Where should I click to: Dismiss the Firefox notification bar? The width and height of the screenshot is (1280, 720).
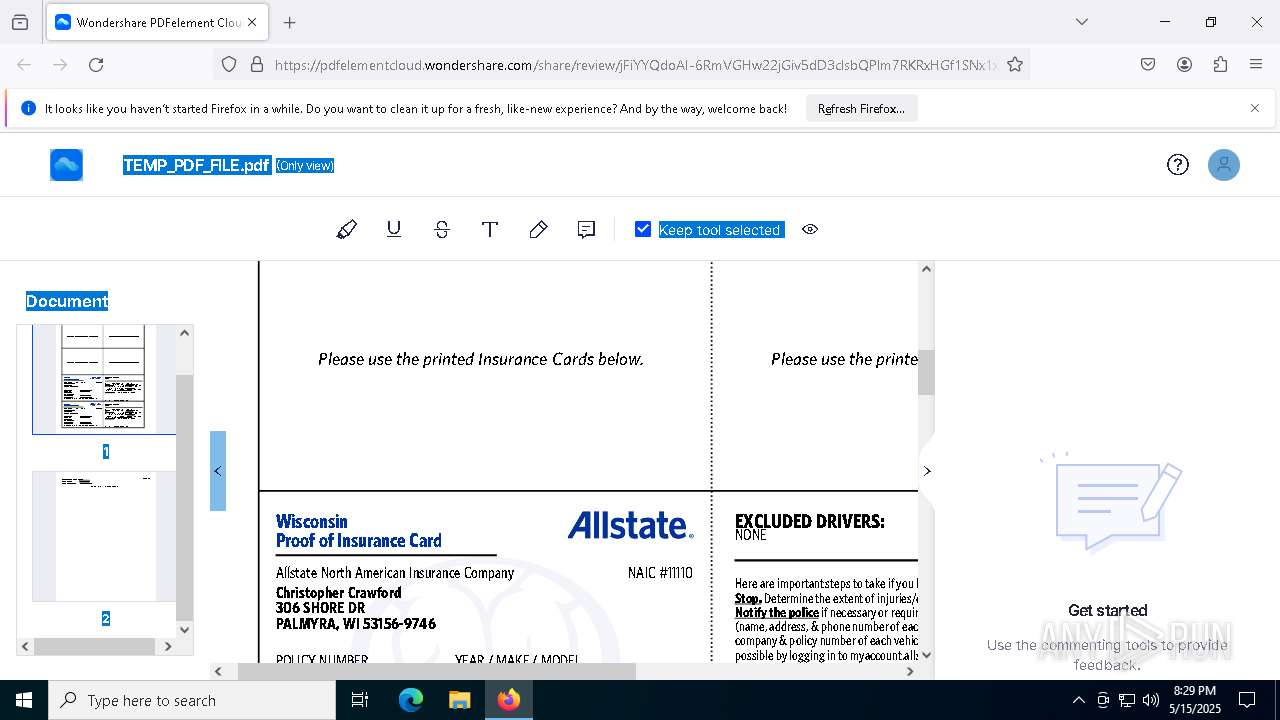click(1255, 108)
